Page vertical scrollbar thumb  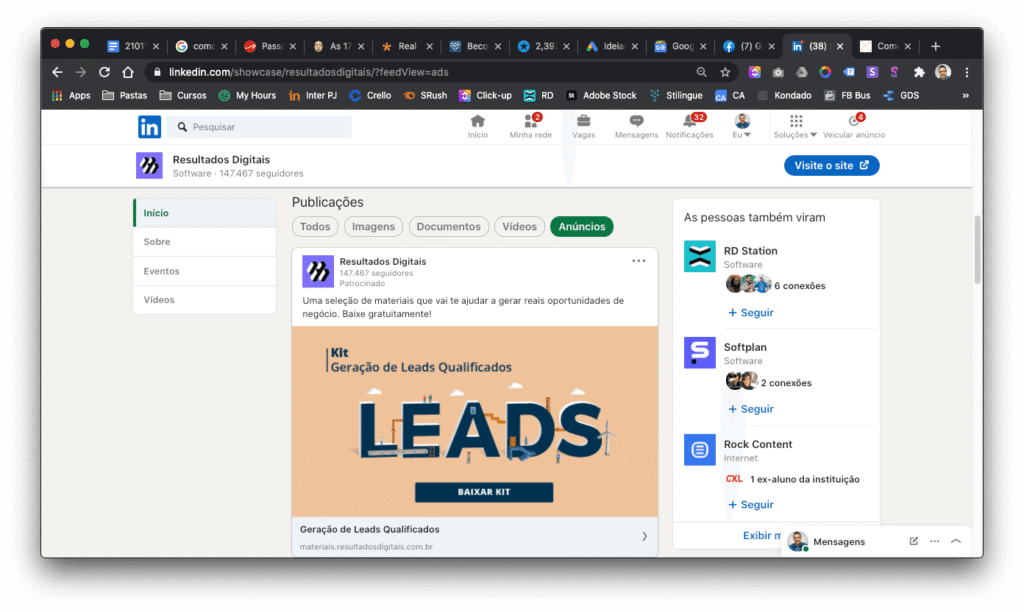click(x=977, y=250)
